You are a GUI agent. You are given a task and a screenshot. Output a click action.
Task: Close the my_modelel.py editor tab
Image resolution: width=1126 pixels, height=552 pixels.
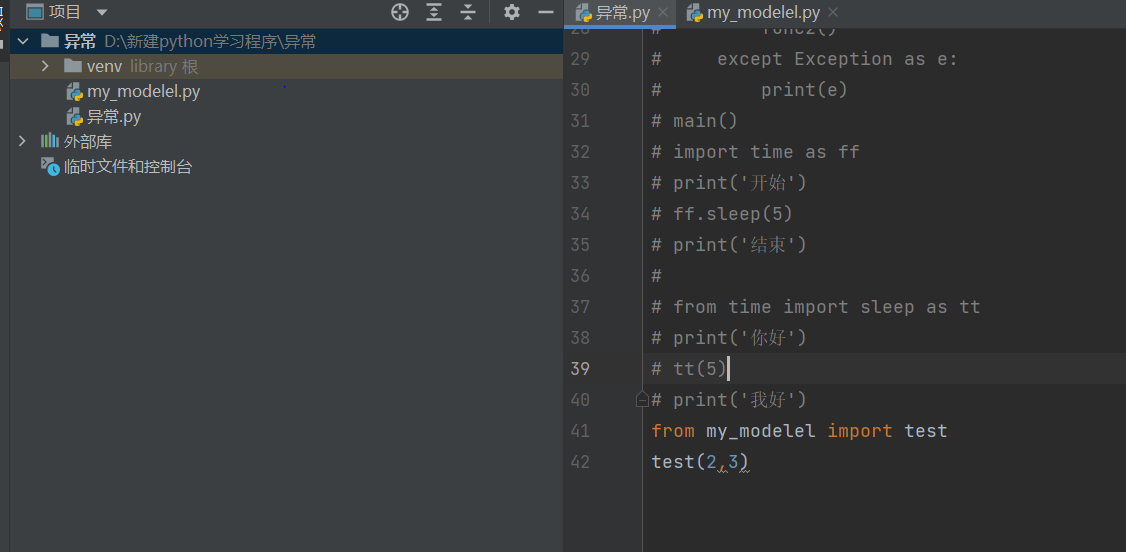[833, 13]
